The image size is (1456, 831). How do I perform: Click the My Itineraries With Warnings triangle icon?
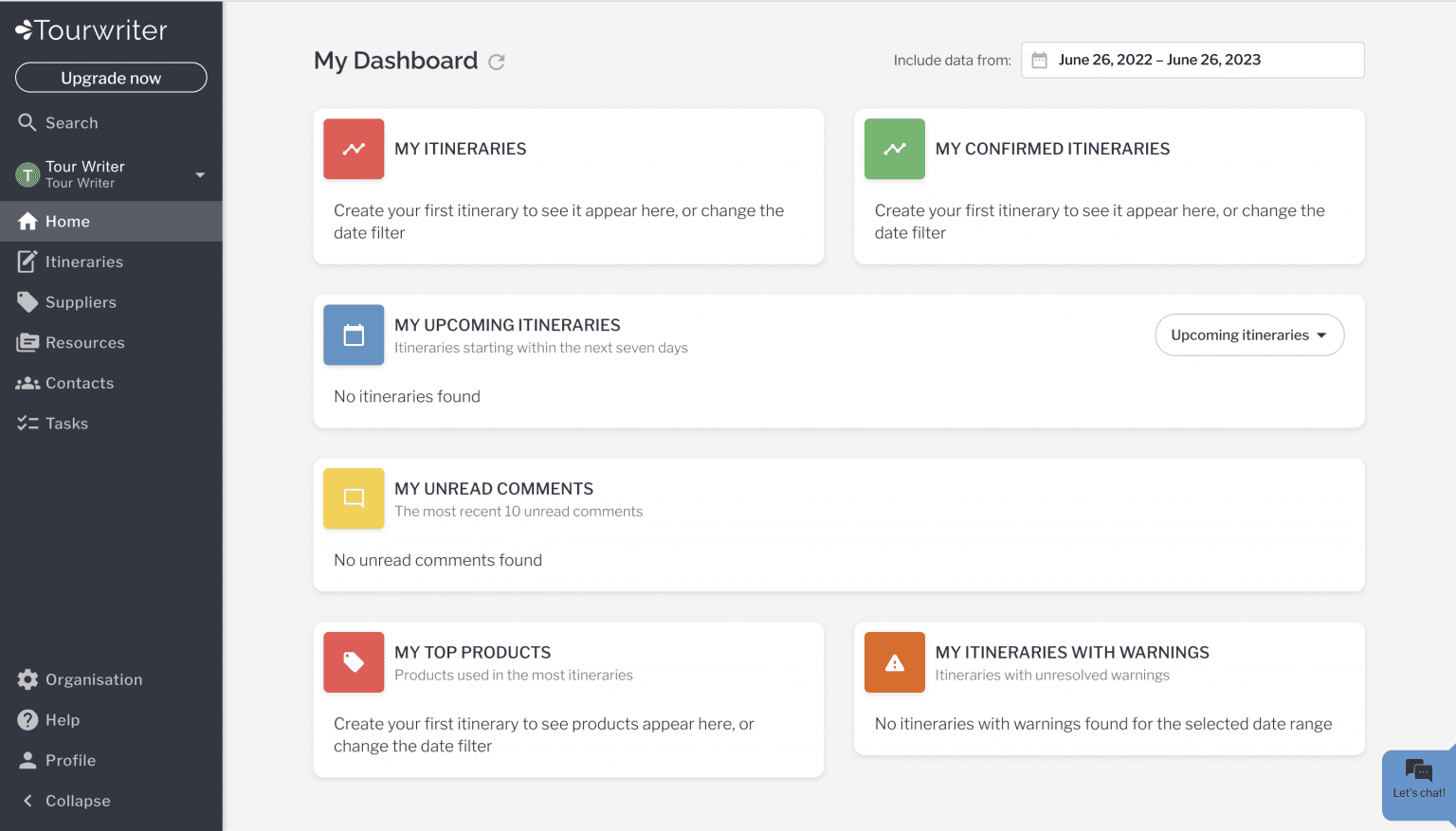[x=894, y=662]
